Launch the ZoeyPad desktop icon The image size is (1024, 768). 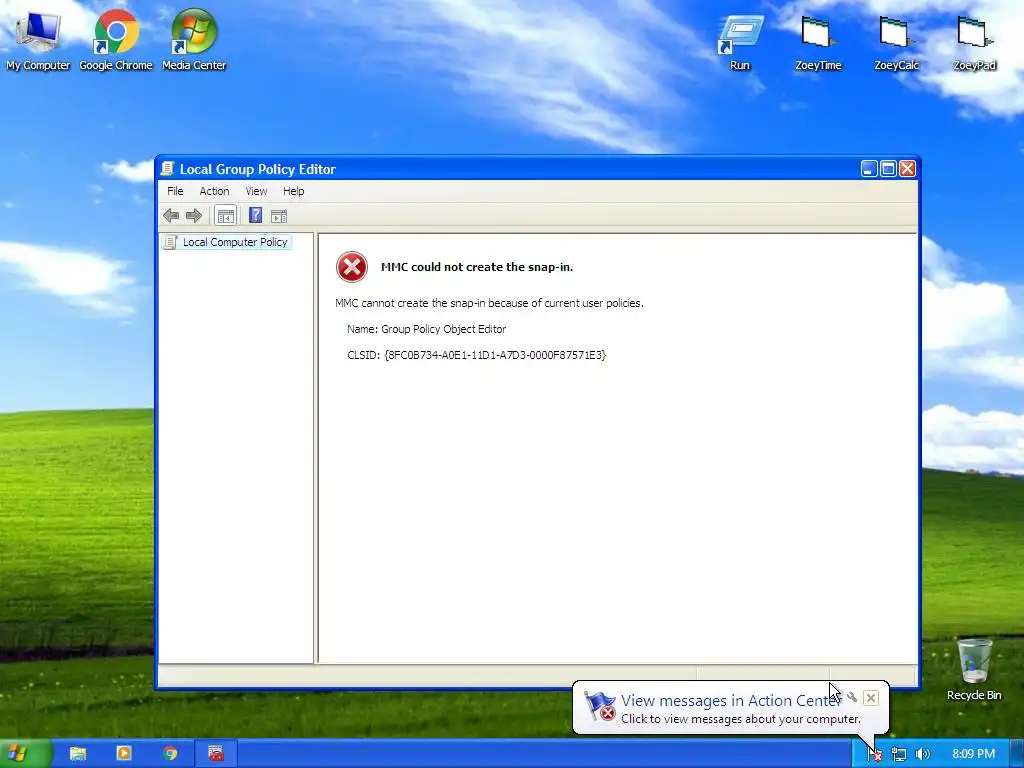(974, 42)
